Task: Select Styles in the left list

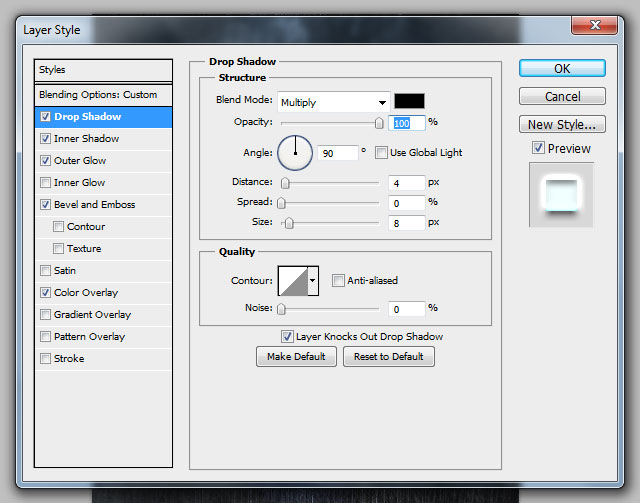Action: (104, 70)
